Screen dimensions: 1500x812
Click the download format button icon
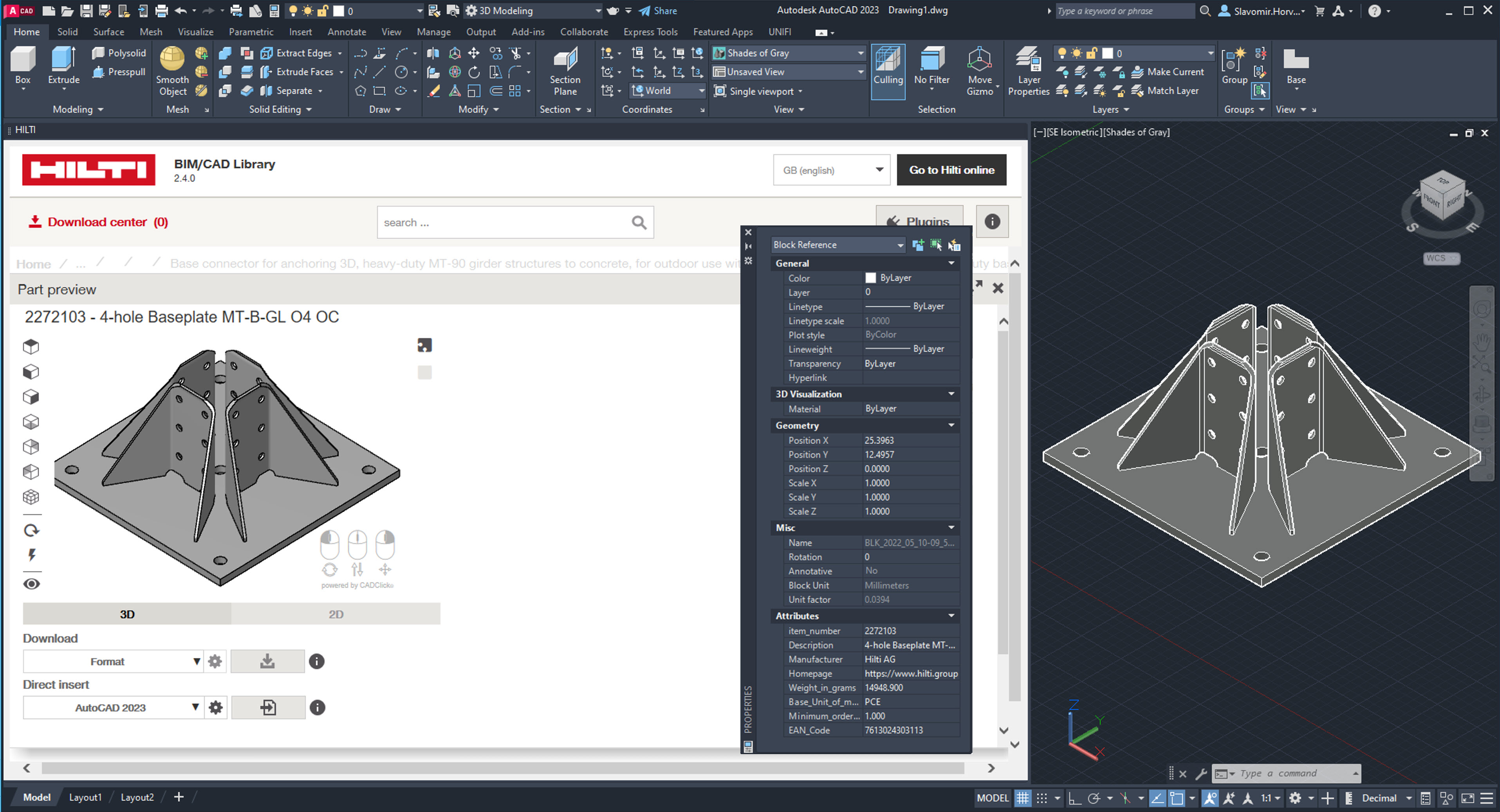click(267, 661)
